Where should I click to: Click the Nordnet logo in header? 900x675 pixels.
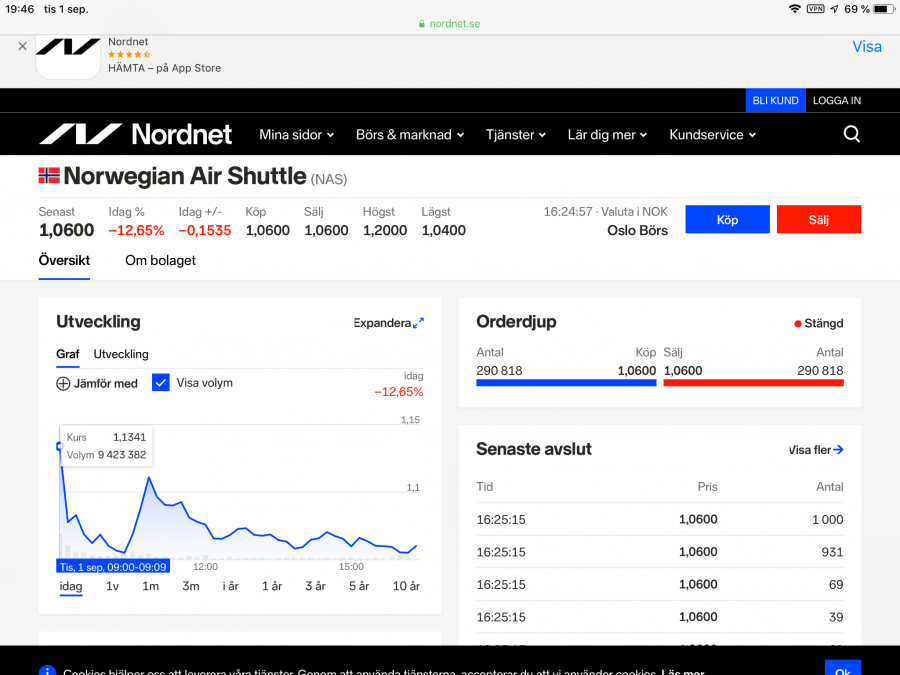[x=135, y=134]
